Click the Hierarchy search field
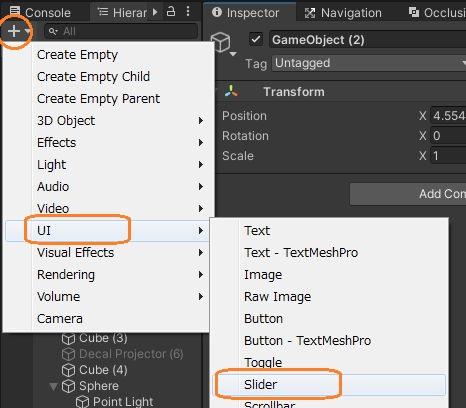The image size is (466, 408). pyautogui.click(x=121, y=31)
